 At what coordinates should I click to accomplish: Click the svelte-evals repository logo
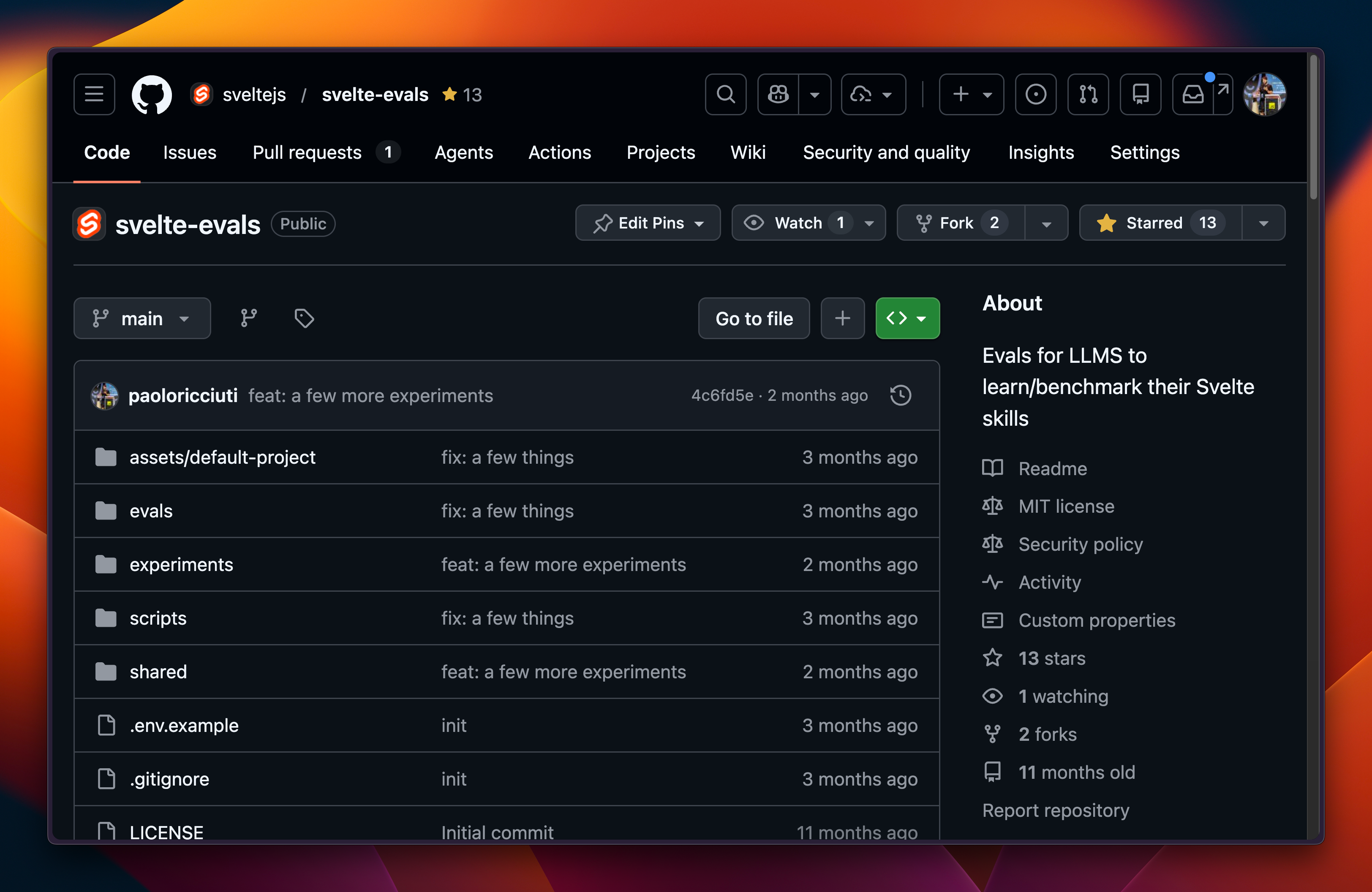pyautogui.click(x=90, y=223)
